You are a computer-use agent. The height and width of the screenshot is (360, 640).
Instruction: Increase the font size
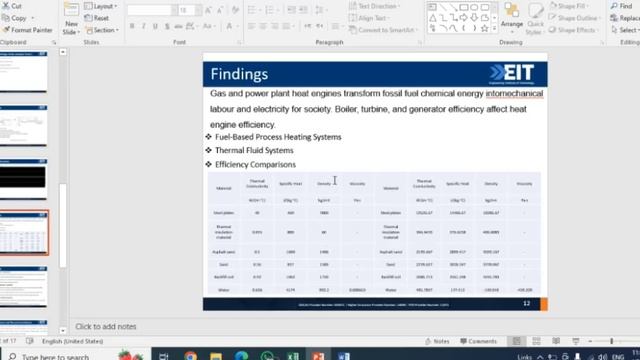pos(209,10)
